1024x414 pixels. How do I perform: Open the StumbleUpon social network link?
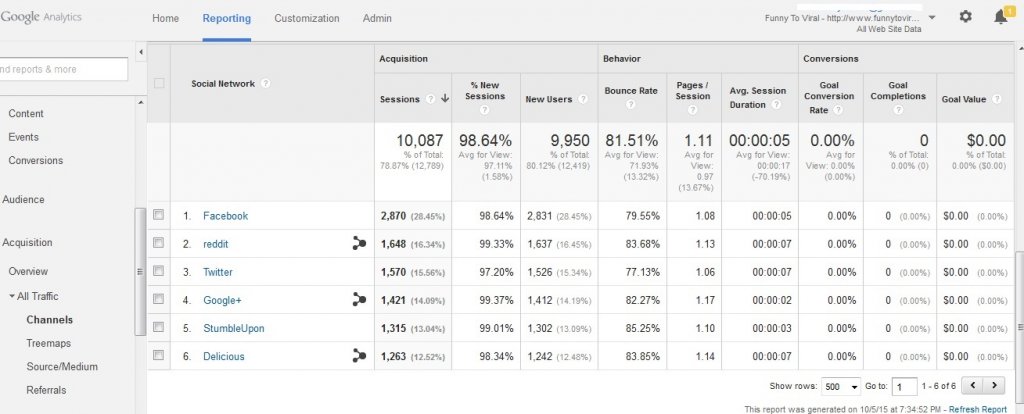tap(234, 328)
